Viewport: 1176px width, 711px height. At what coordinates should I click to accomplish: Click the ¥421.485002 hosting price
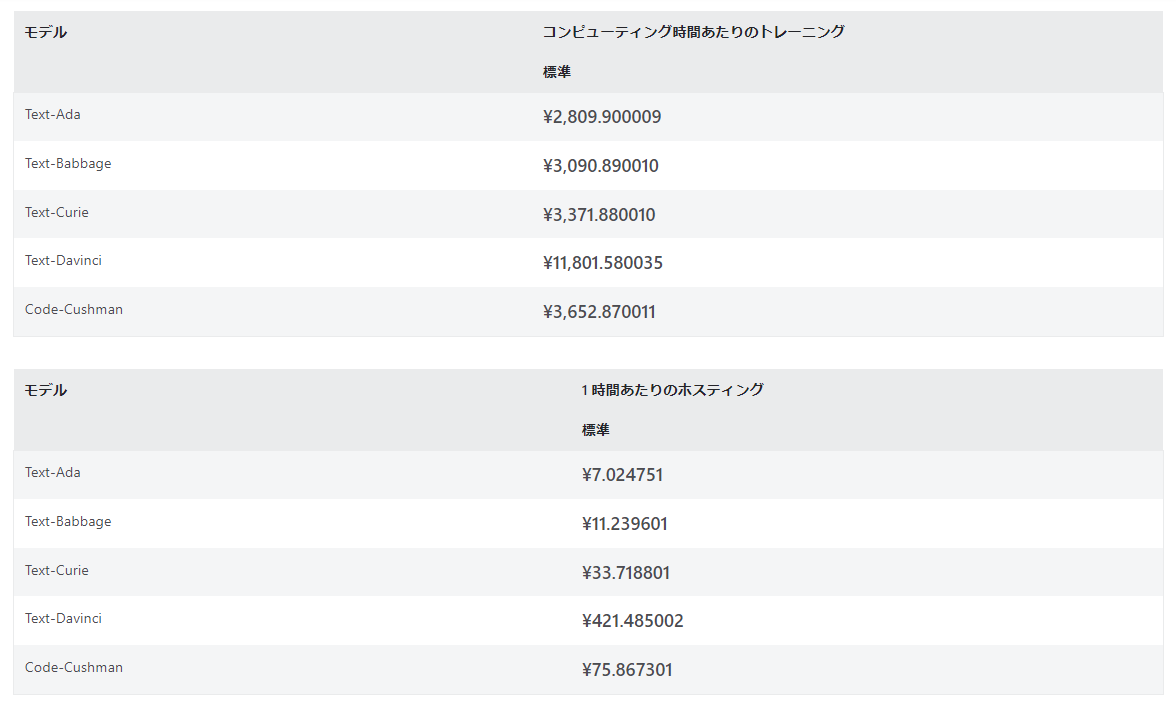[633, 621]
